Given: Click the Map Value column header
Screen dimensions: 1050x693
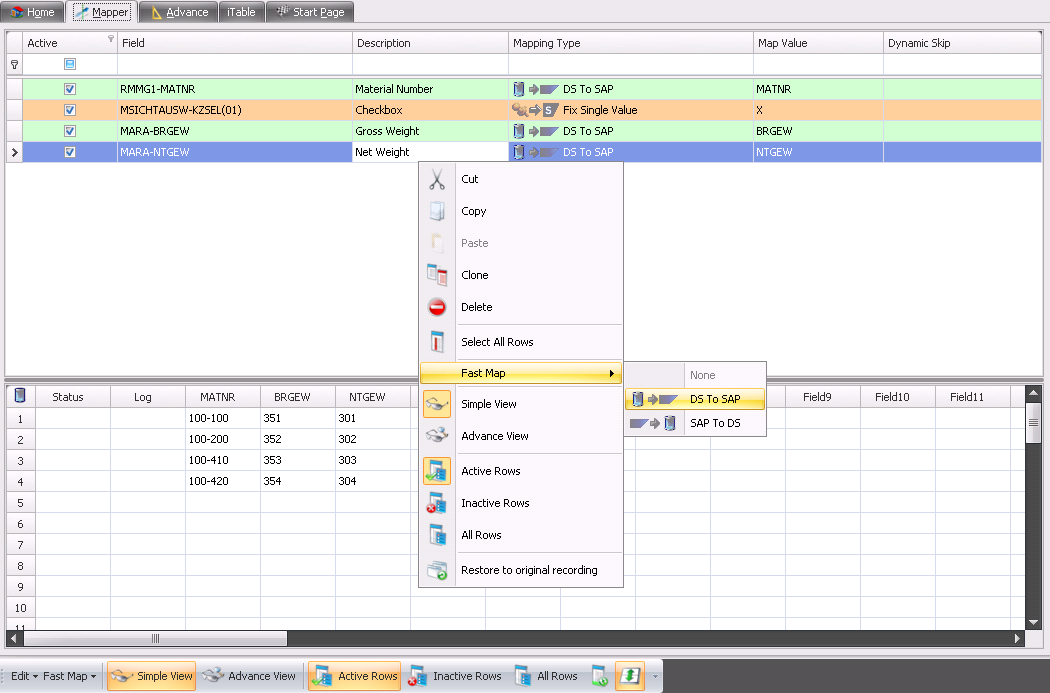Looking at the screenshot, I should coord(818,43).
